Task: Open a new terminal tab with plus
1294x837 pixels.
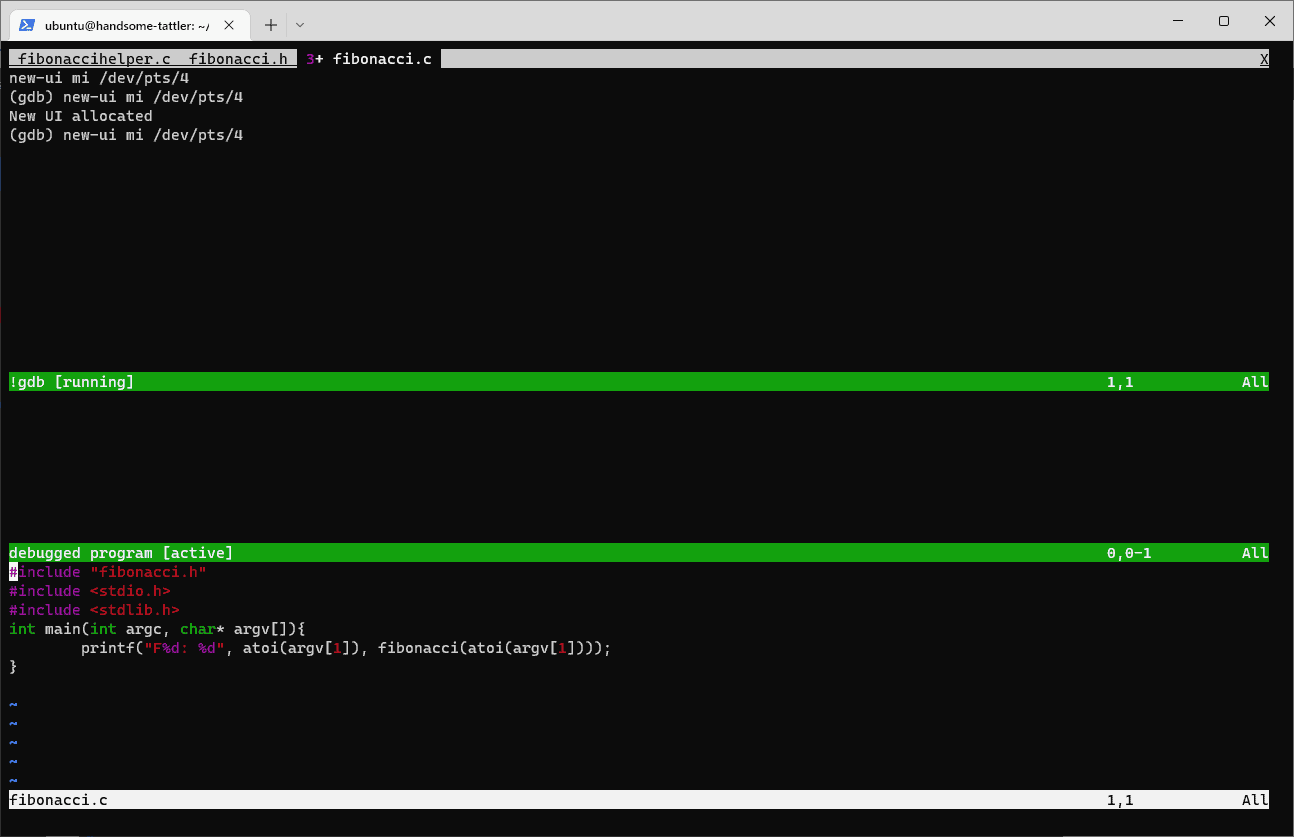Action: click(270, 25)
